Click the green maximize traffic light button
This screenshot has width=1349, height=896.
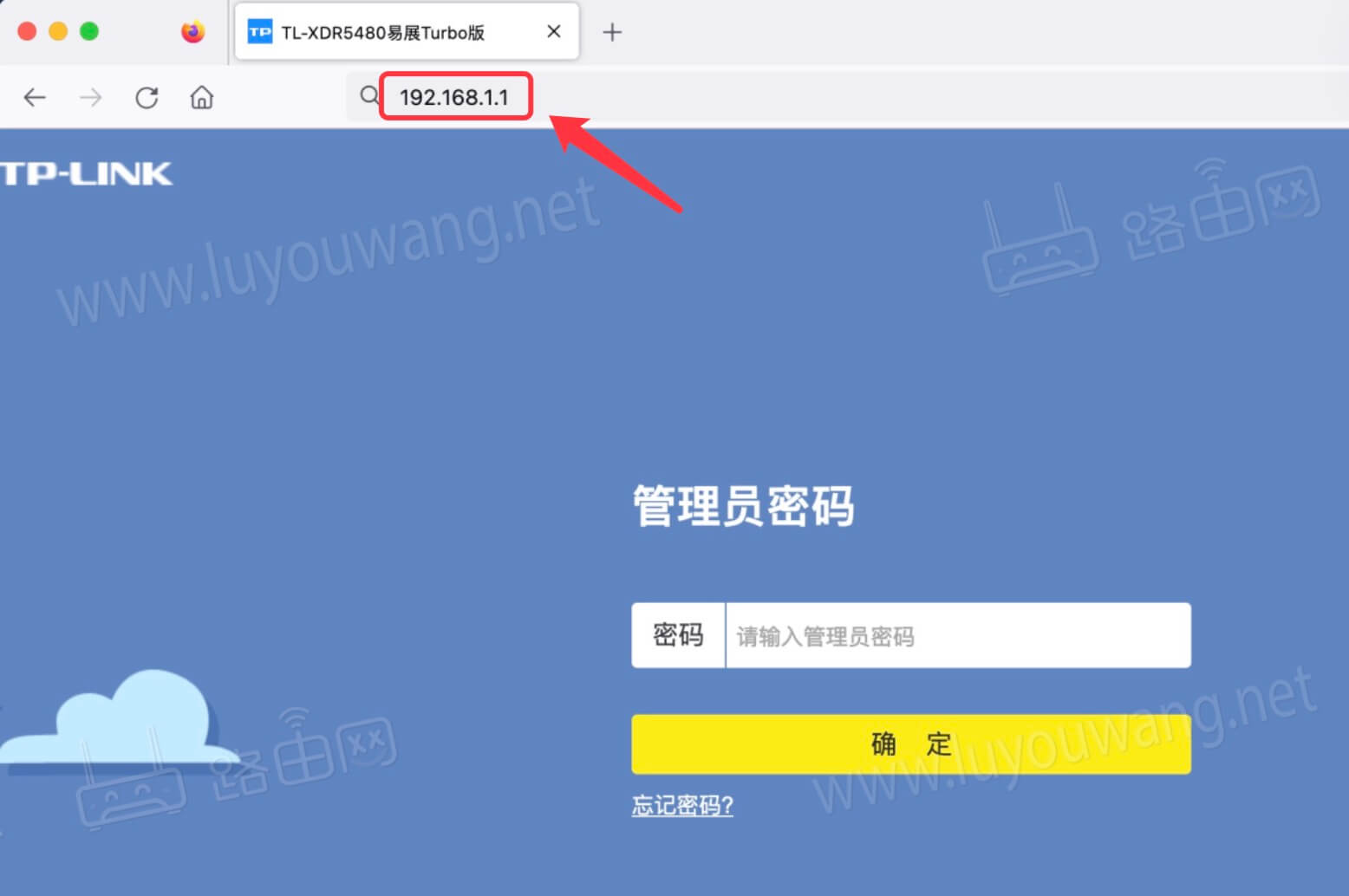[89, 29]
